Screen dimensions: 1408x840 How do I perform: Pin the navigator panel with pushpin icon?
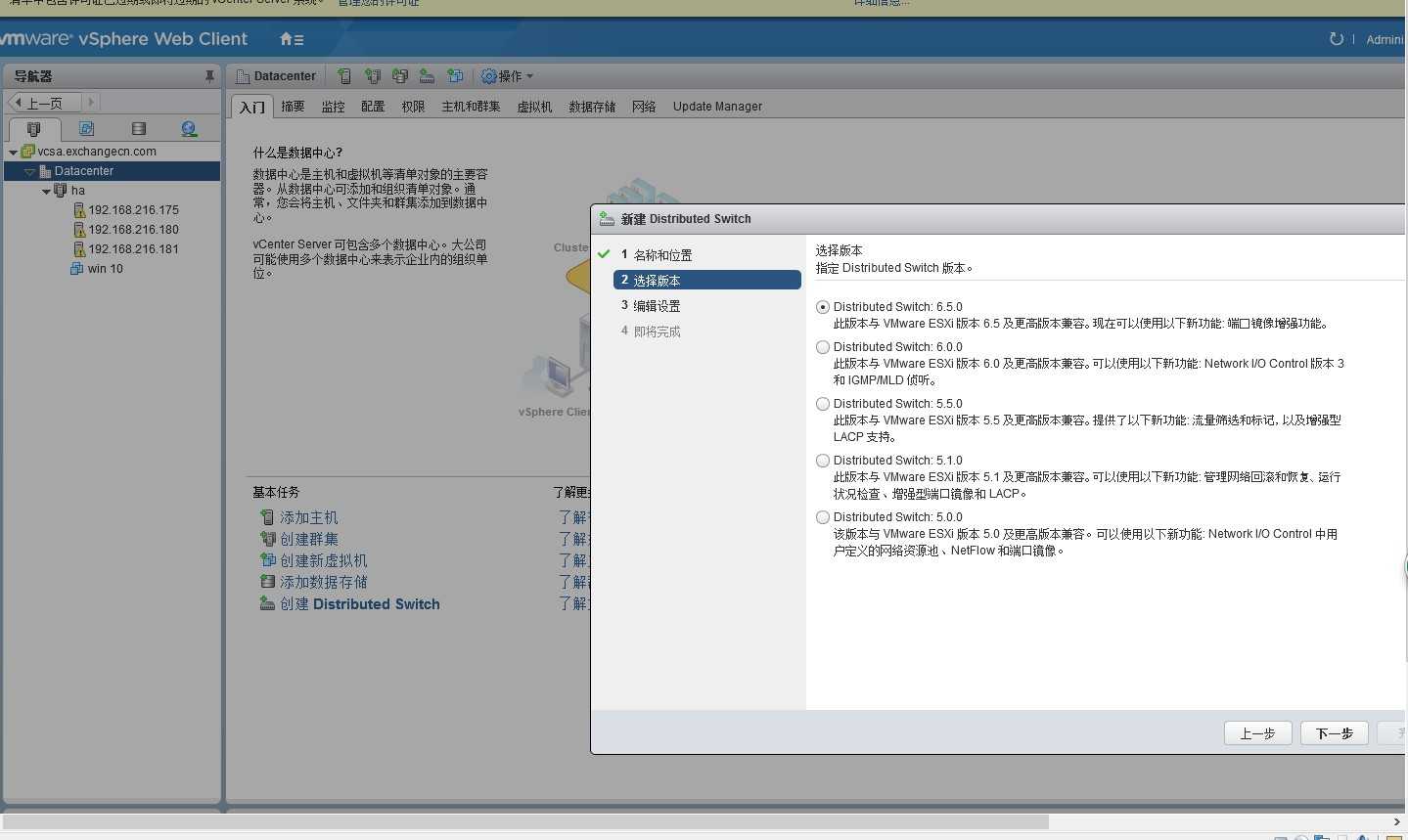pos(209,76)
